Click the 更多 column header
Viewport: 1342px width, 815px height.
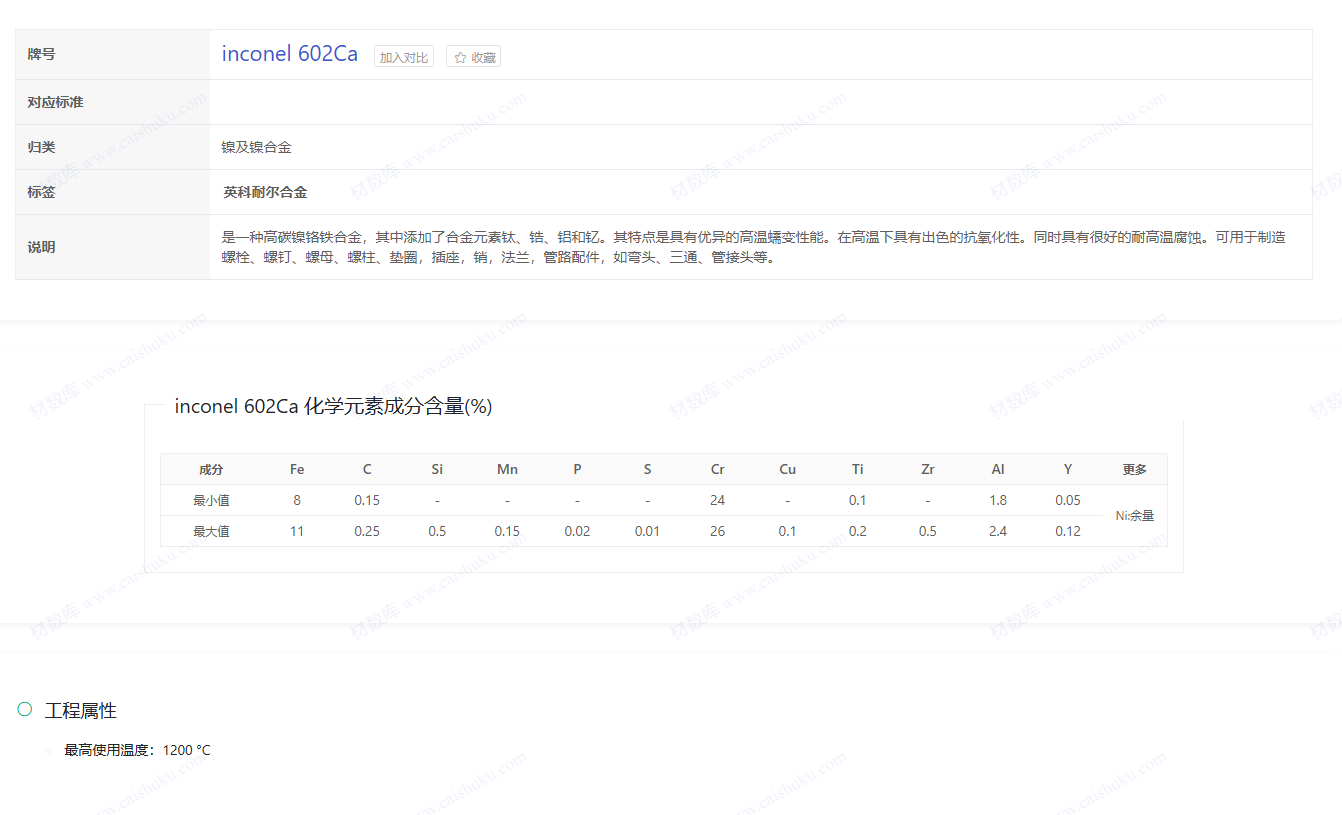(x=1134, y=469)
